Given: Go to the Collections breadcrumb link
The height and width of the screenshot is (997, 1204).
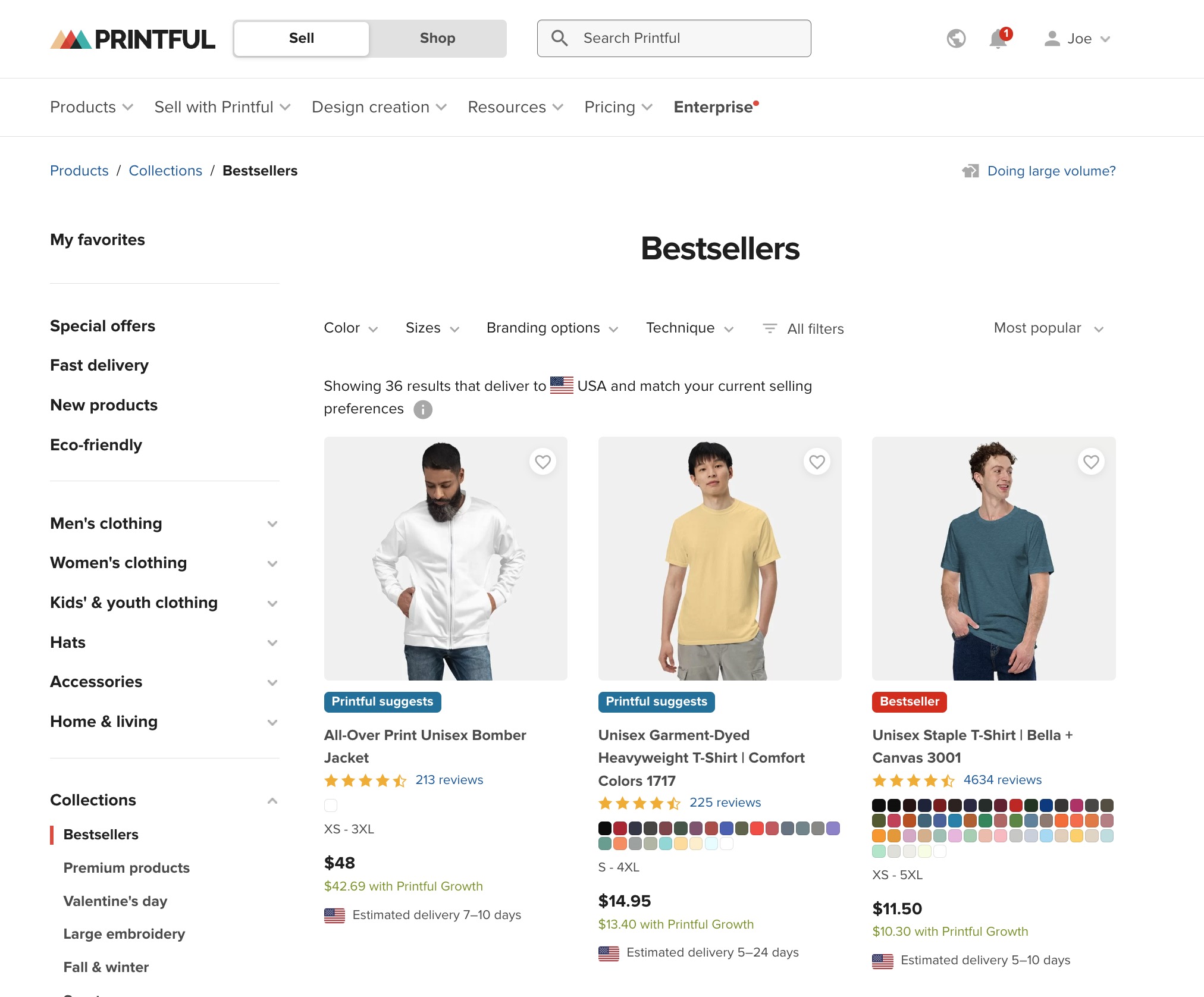Looking at the screenshot, I should (165, 171).
